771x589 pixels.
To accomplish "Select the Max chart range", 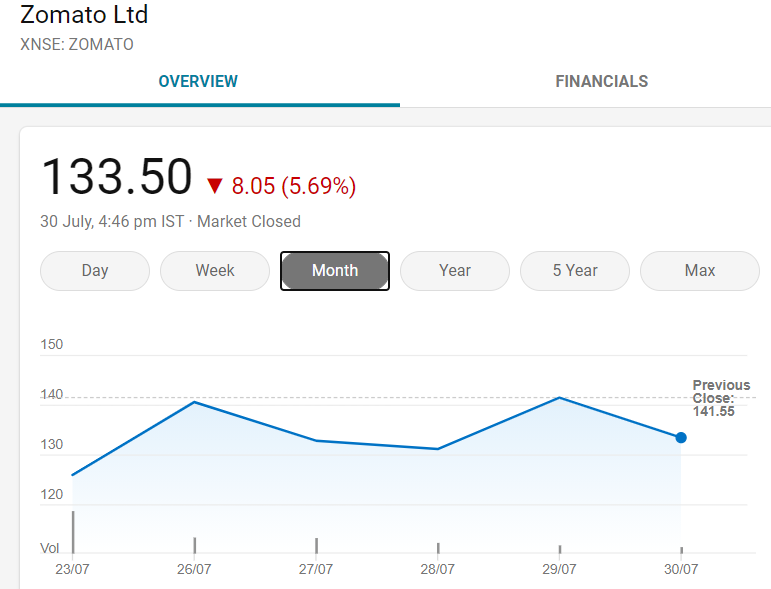I will (700, 271).
